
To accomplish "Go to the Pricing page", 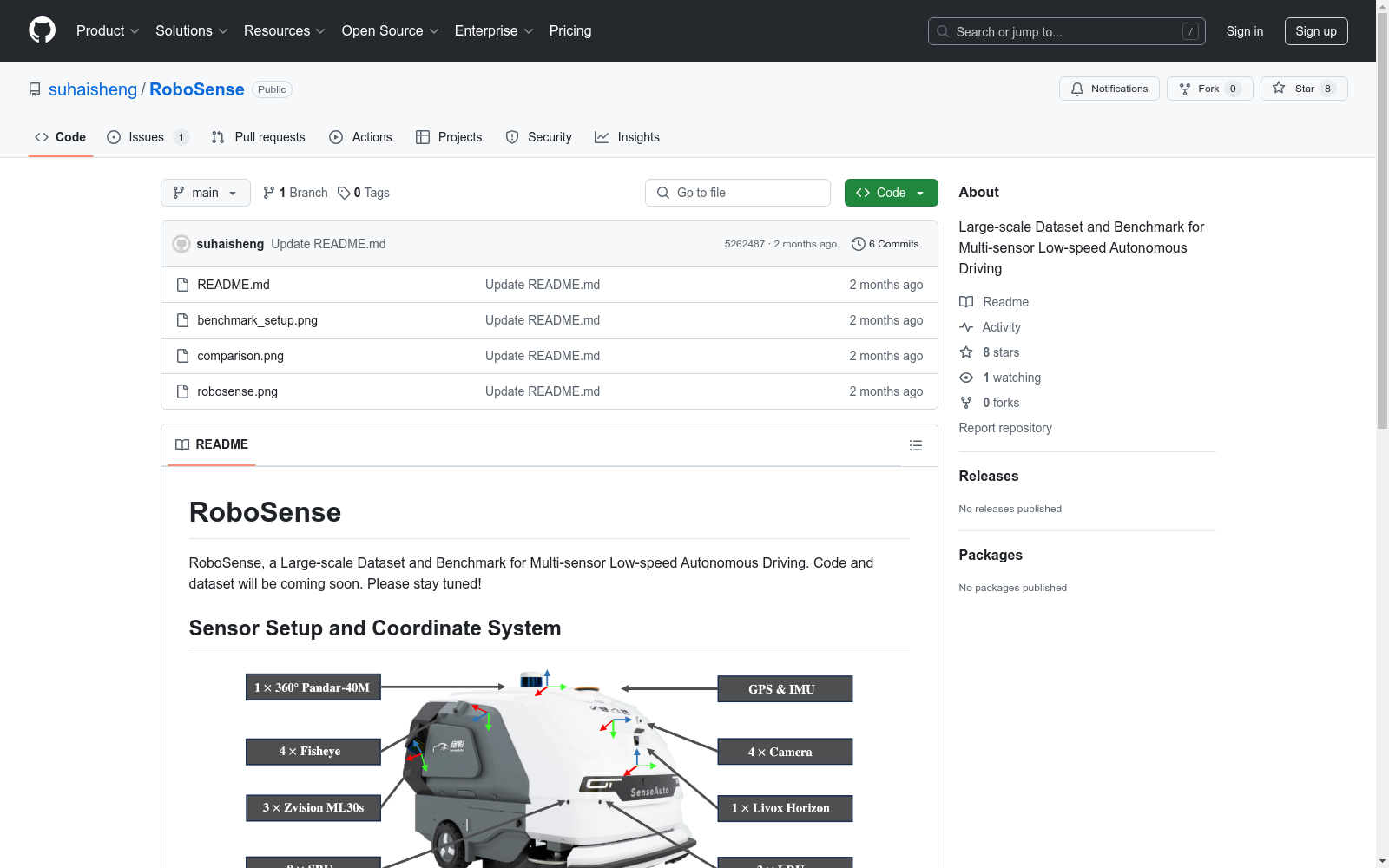I will (570, 31).
